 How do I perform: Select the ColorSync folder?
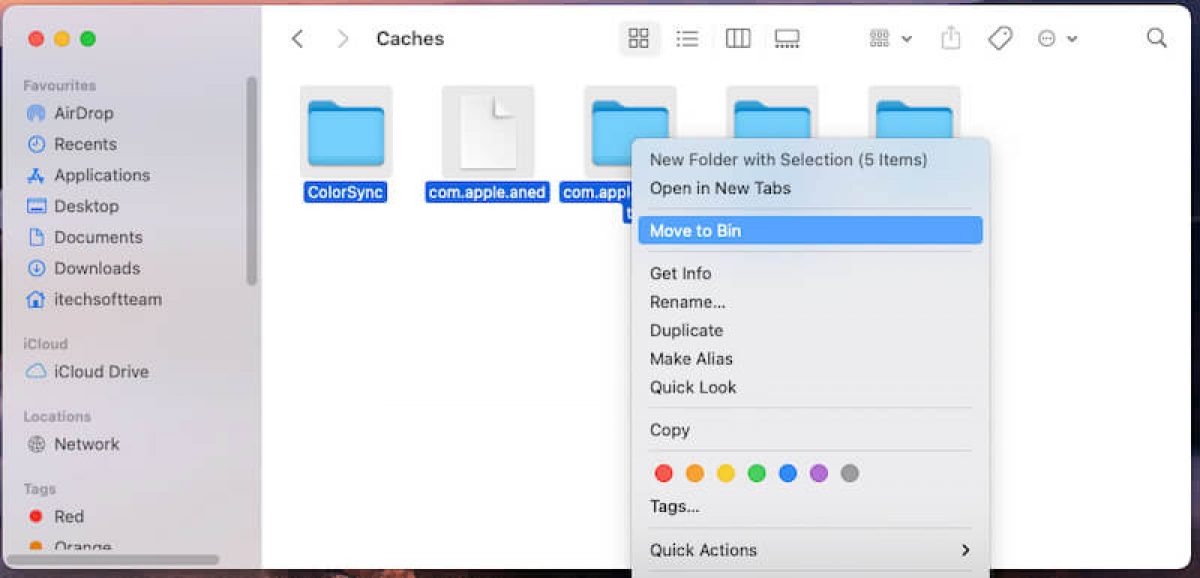click(x=345, y=130)
